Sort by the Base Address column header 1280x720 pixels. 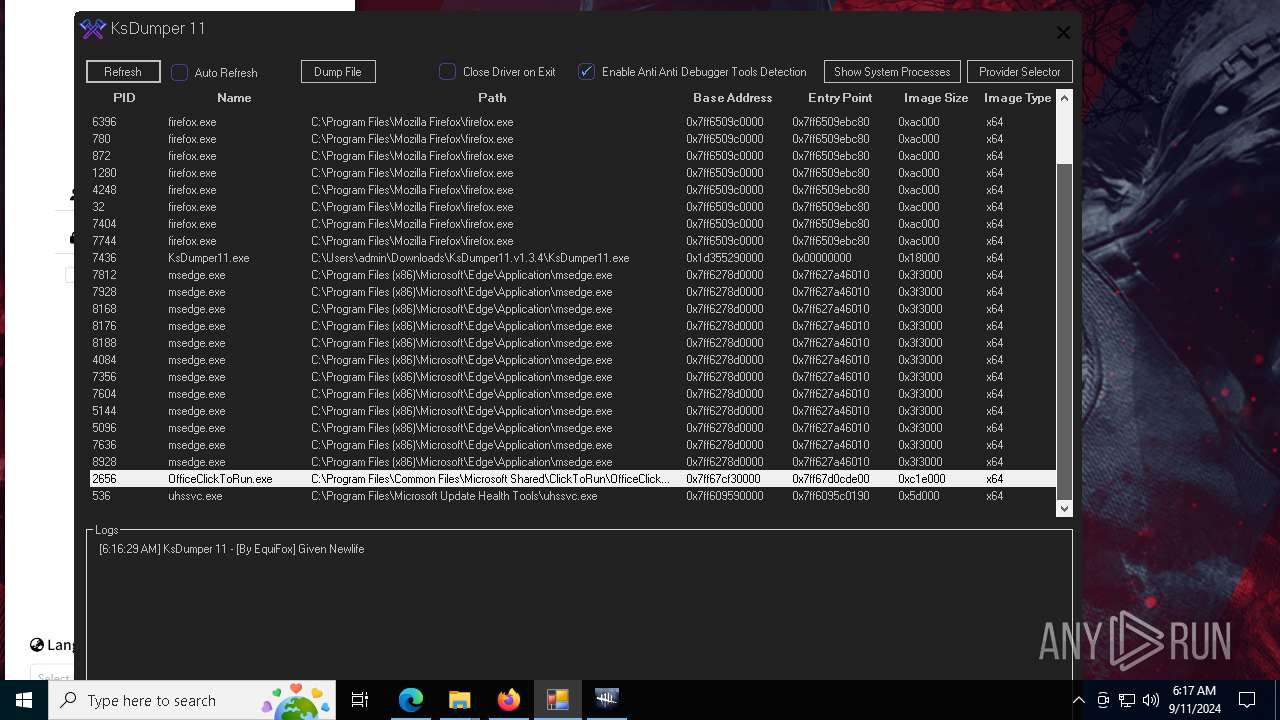click(x=733, y=98)
